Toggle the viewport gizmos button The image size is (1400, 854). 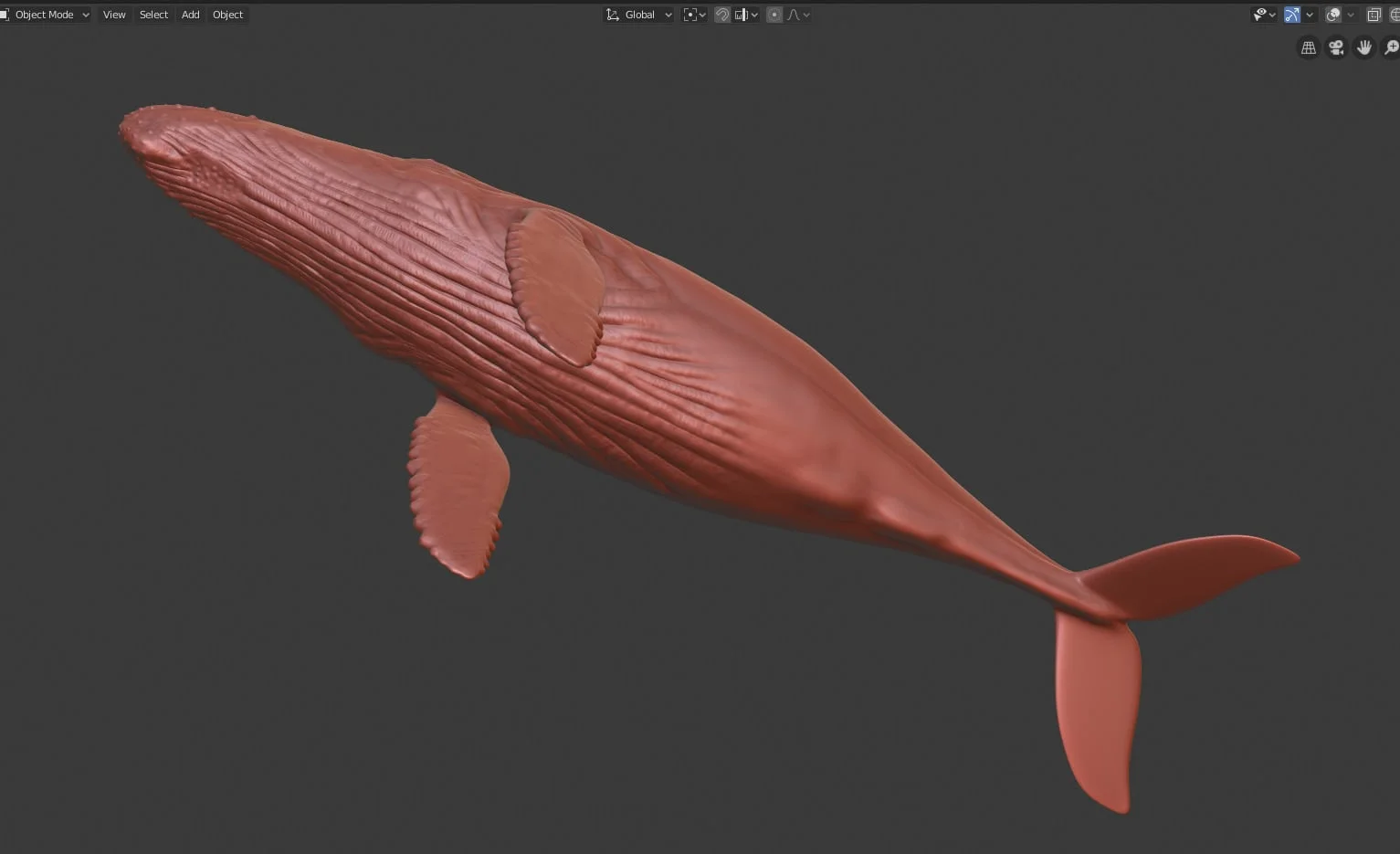[1291, 14]
